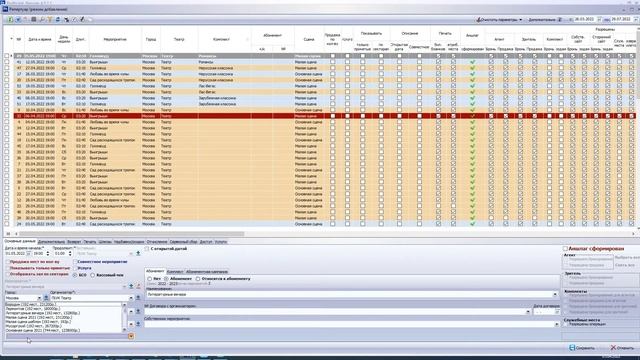The width and height of the screenshot is (640, 360).
Task: Click the grid-view toolbar icon
Action: click(x=34, y=20)
